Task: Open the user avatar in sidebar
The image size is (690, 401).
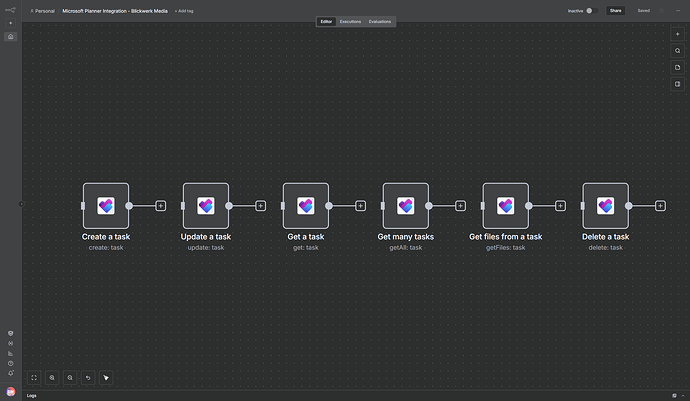Action: click(x=11, y=392)
